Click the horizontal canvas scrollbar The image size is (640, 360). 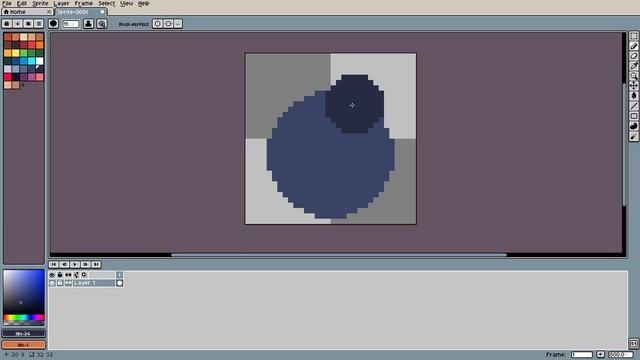[339, 255]
